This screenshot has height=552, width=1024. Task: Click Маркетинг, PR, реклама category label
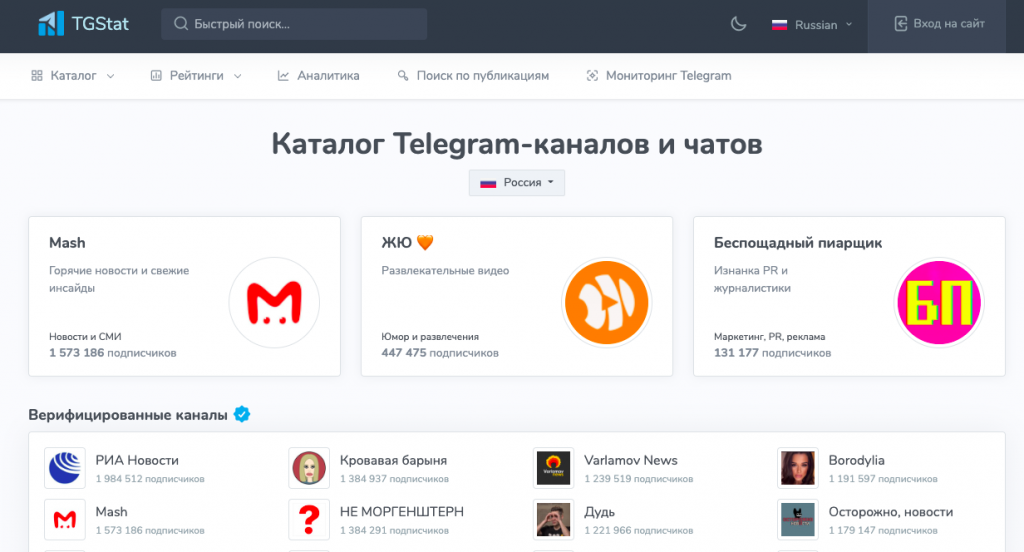point(769,336)
